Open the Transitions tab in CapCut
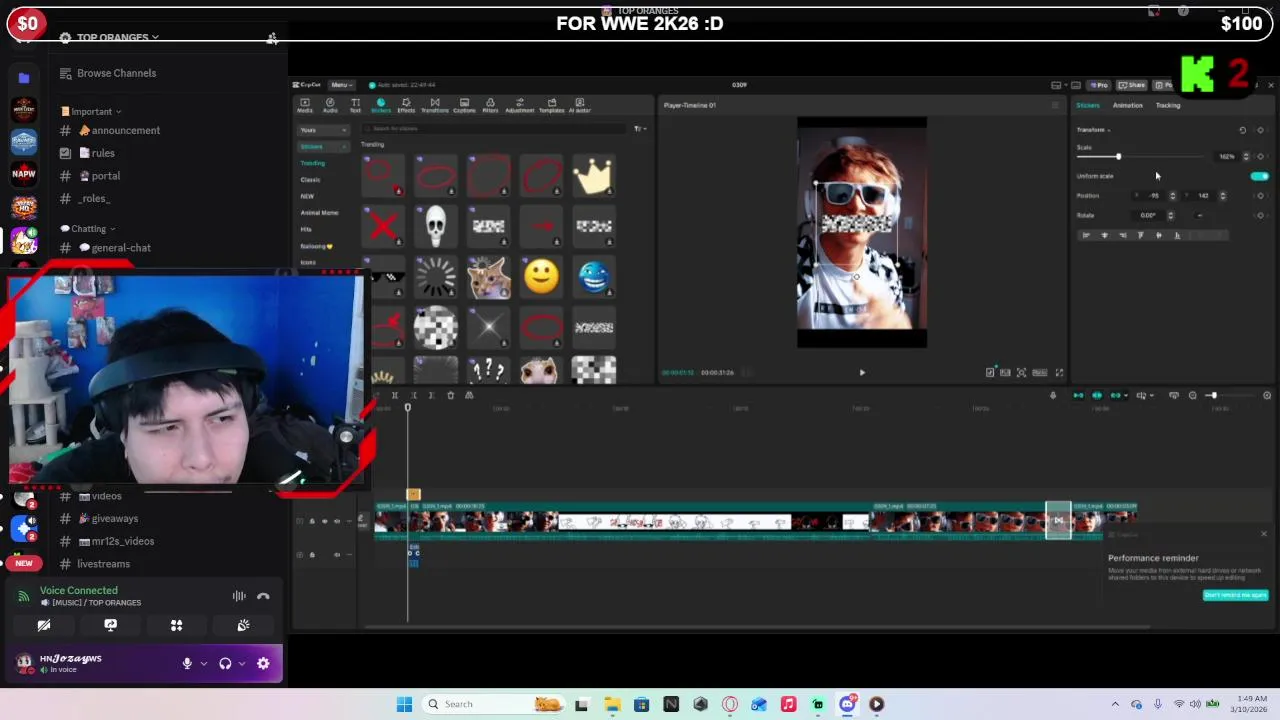The image size is (1280, 720). click(434, 105)
